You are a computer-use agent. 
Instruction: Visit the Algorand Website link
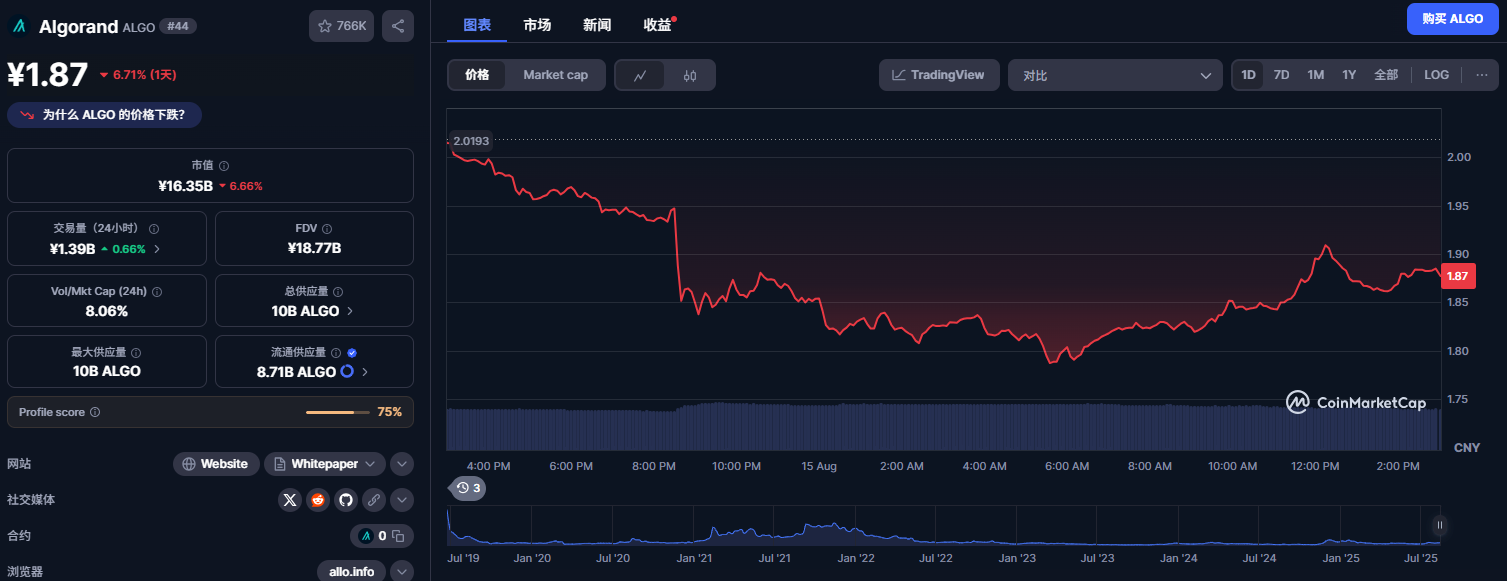(216, 464)
